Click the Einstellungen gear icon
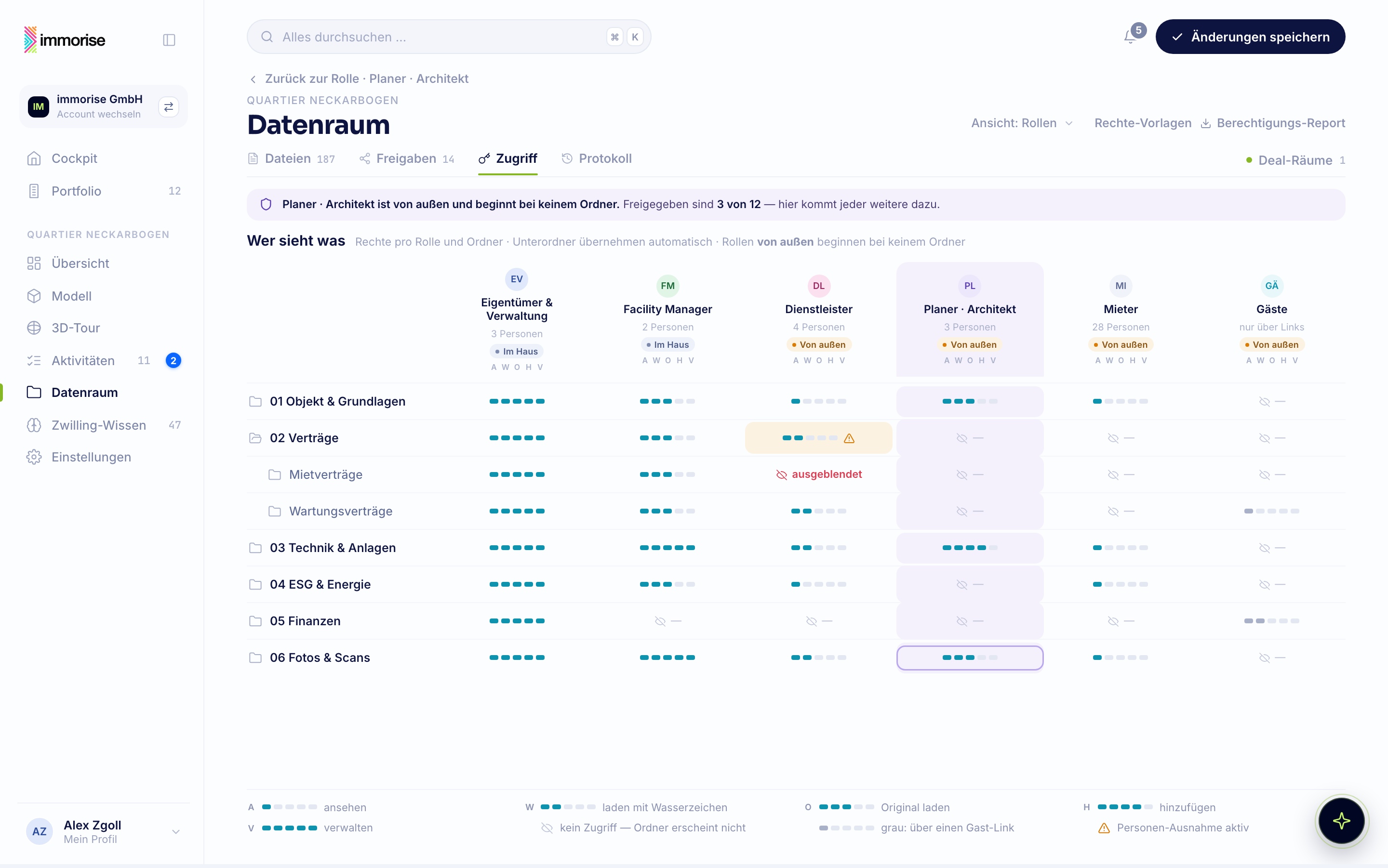Screen dimensions: 1388x868 point(34,457)
